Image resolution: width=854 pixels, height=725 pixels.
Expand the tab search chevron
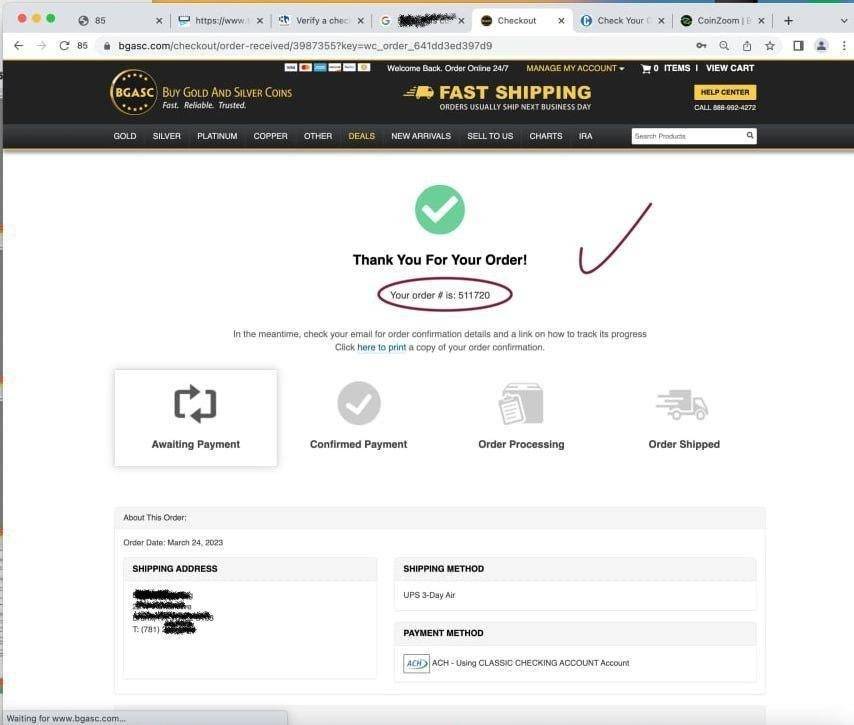pos(844,21)
